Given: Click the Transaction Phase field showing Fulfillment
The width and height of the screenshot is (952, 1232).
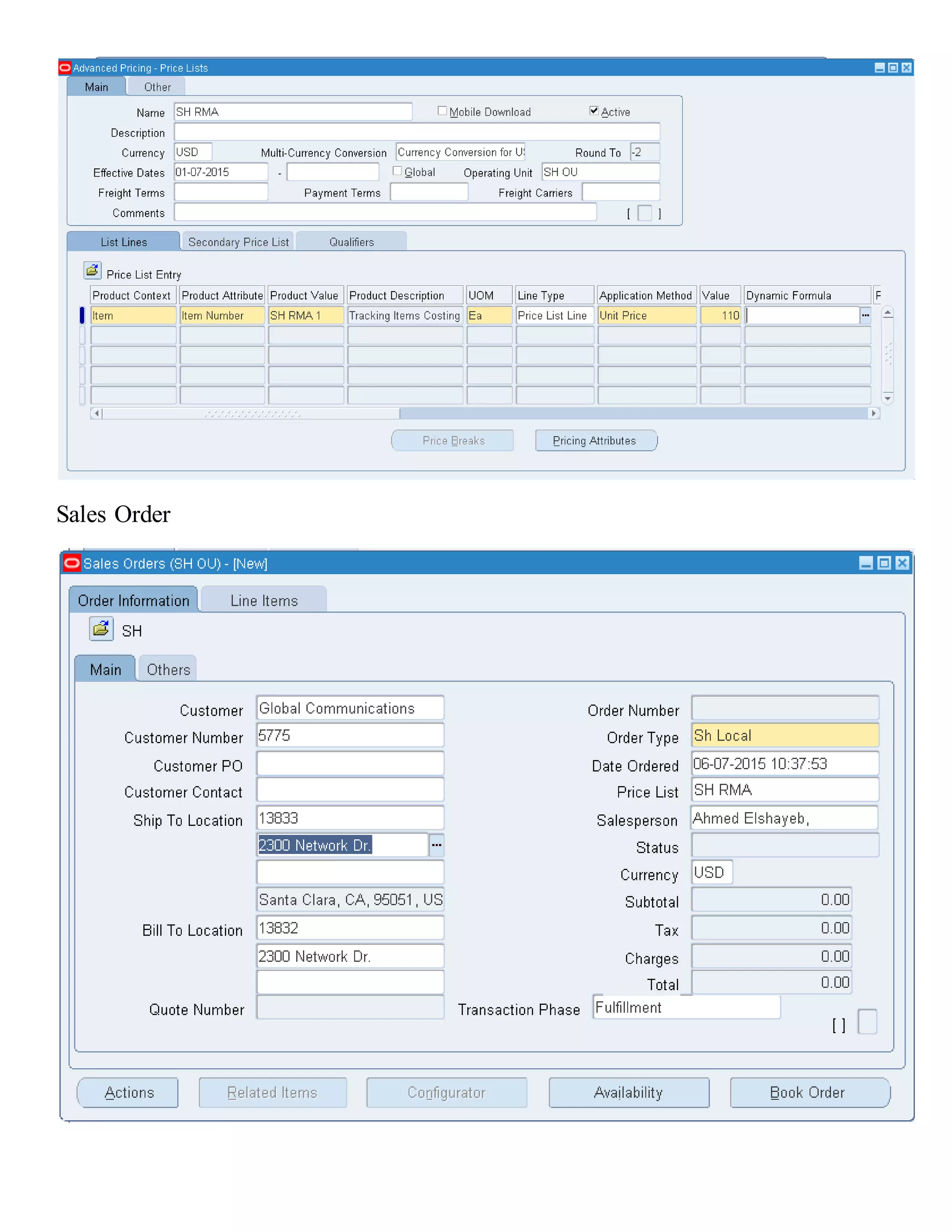Looking at the screenshot, I should tap(687, 1007).
